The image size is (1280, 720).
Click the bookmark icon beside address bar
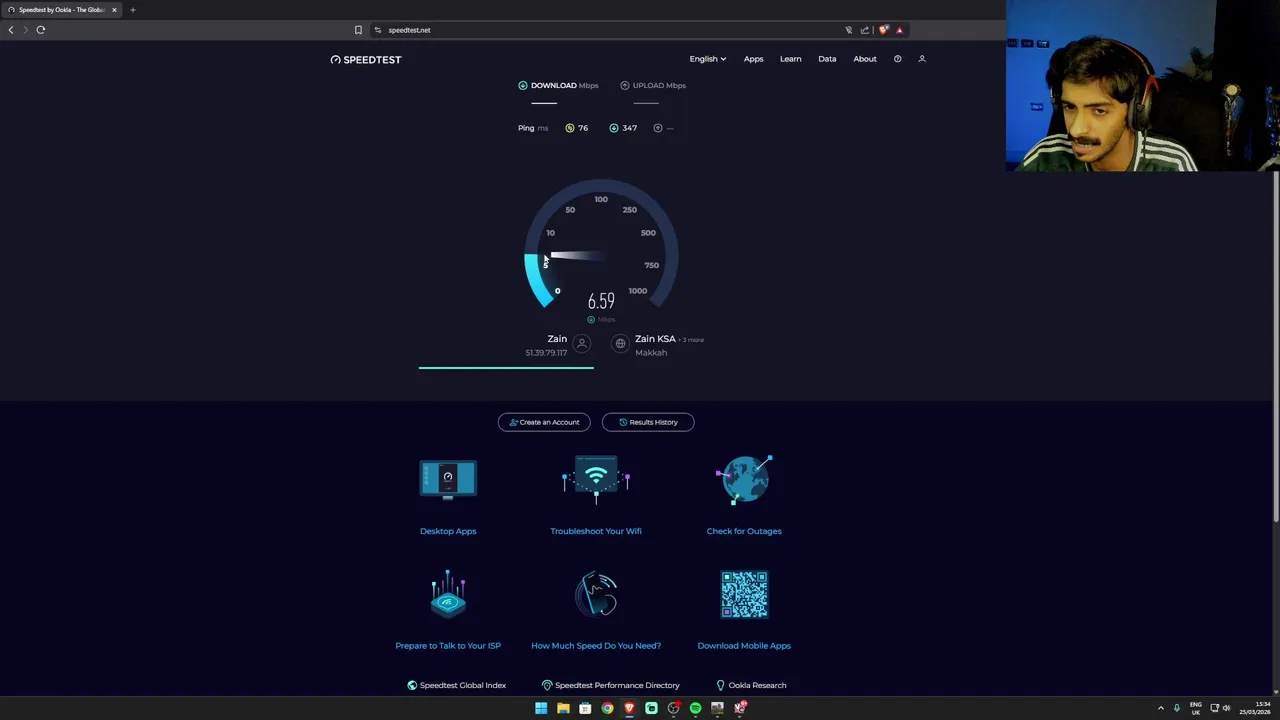point(358,30)
